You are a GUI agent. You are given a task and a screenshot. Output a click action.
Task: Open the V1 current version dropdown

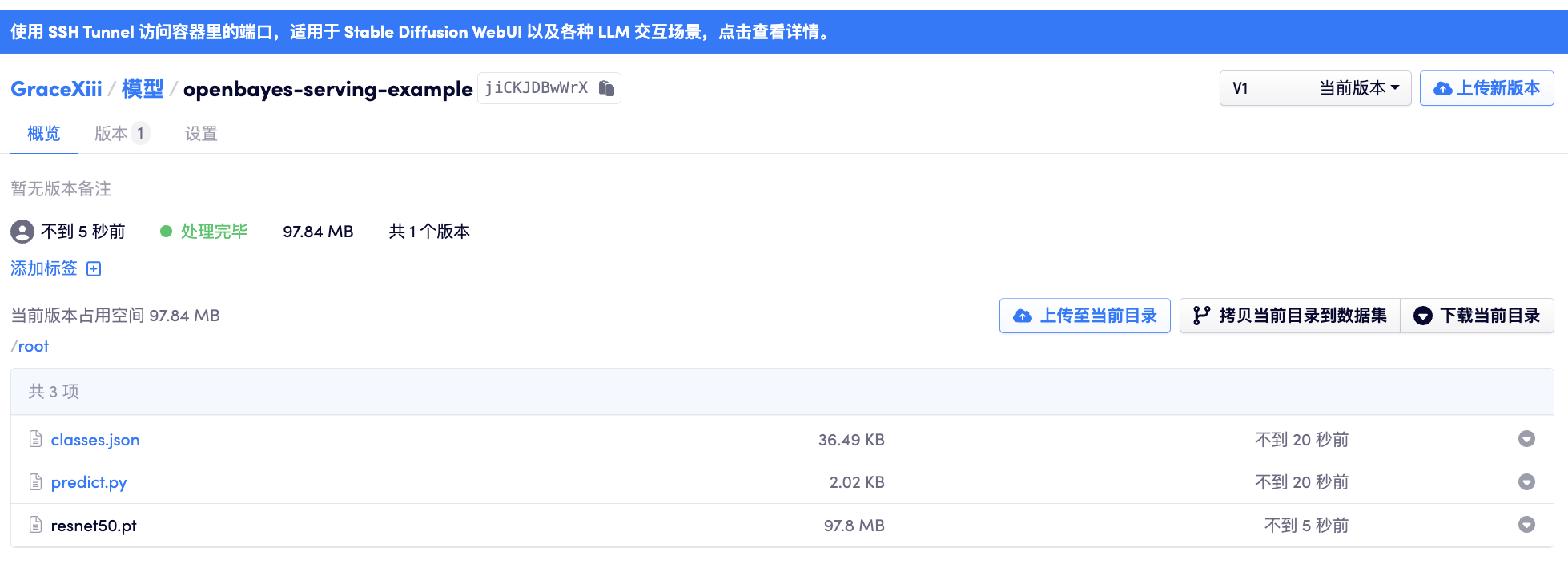1314,88
